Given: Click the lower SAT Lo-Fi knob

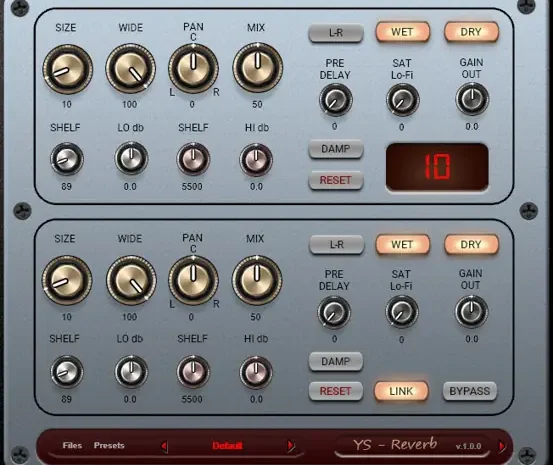Looking at the screenshot, I should 402,312.
